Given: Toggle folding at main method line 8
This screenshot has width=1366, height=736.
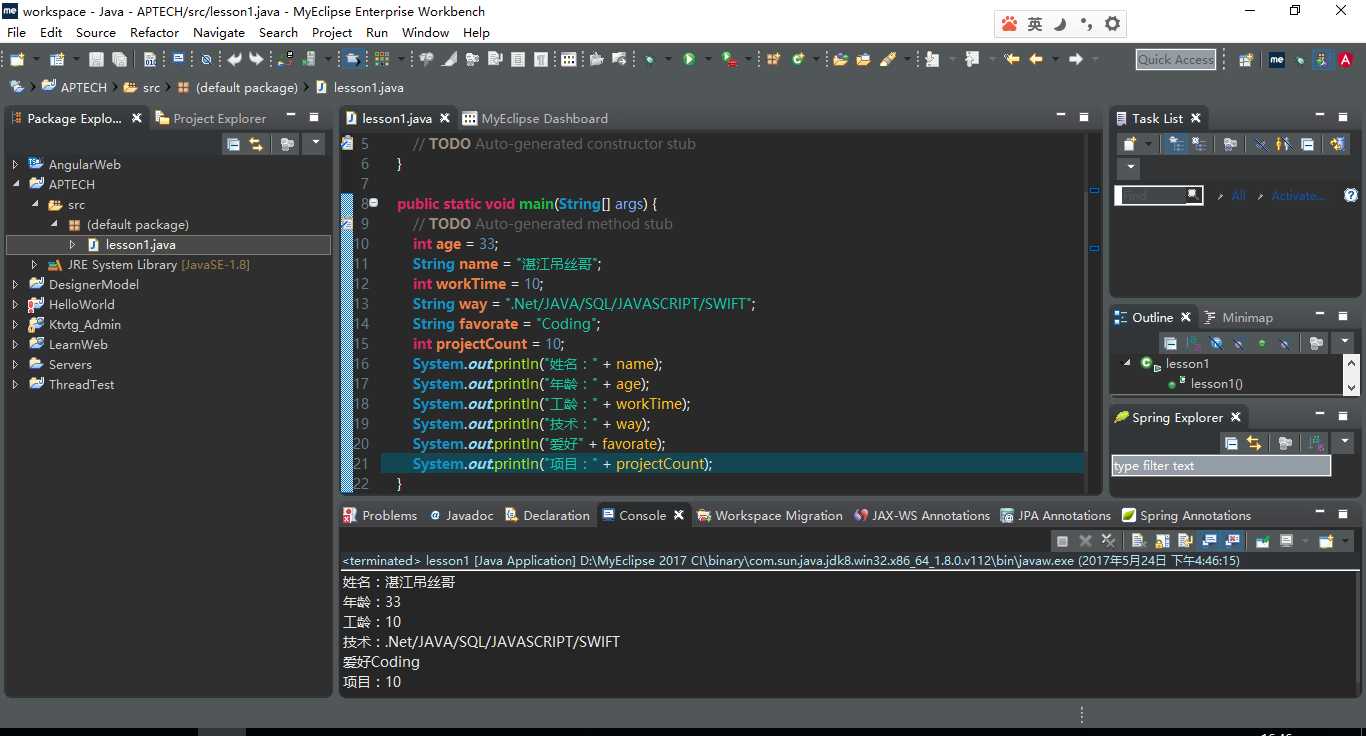Looking at the screenshot, I should (x=374, y=204).
